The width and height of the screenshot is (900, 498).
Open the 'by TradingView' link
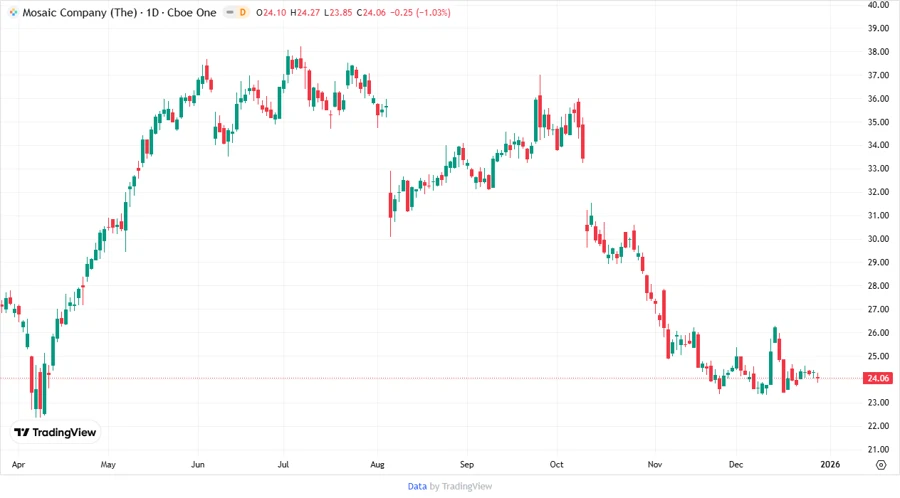click(x=461, y=487)
